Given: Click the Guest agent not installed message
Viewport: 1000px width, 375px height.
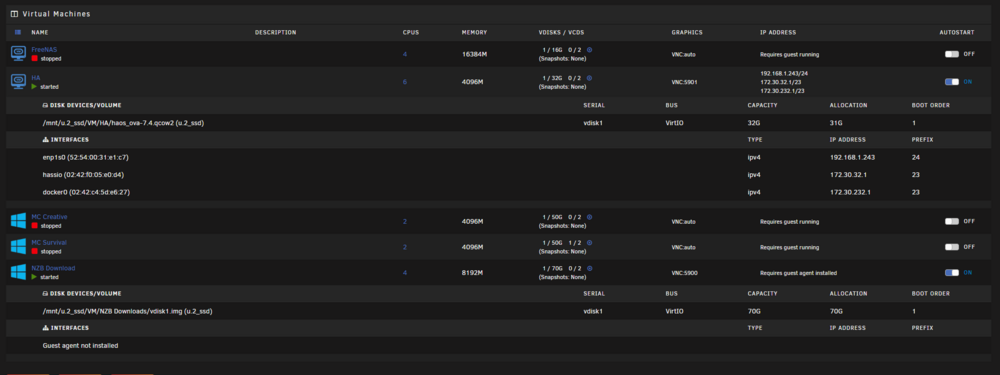Looking at the screenshot, I should [x=80, y=346].
